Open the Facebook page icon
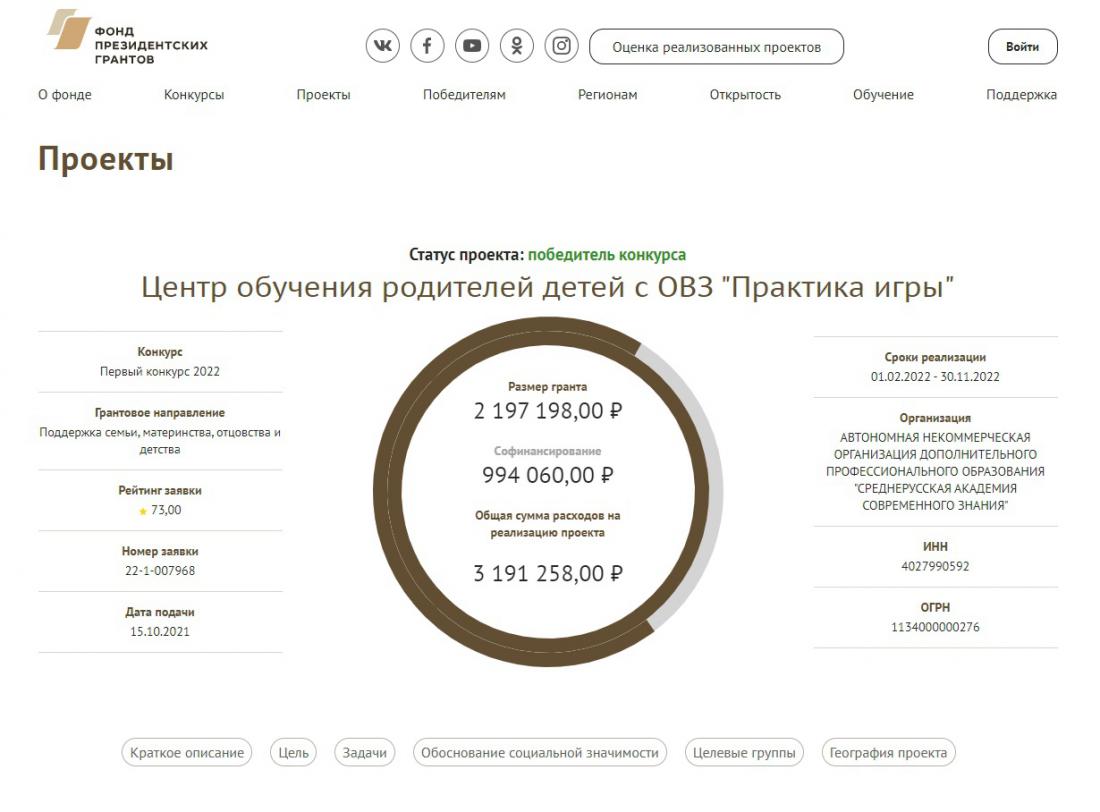The image size is (1100, 812). (427, 46)
